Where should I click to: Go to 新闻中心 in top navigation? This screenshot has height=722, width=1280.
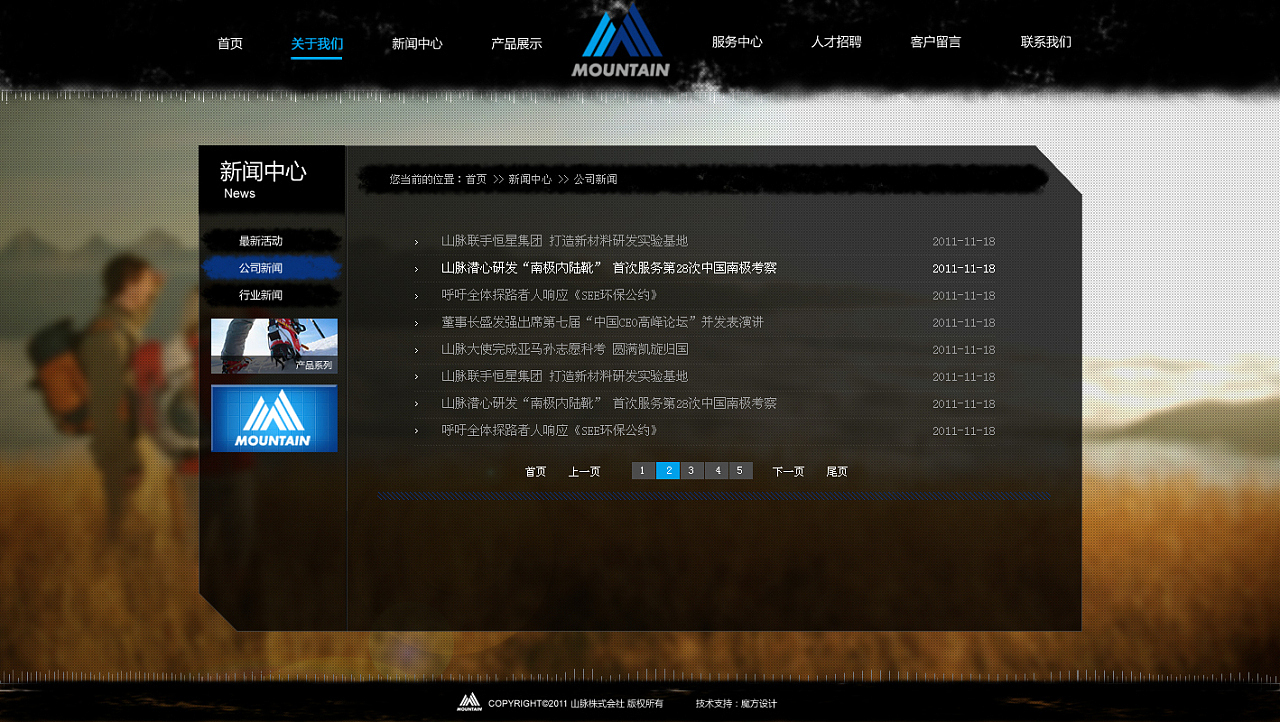click(417, 43)
